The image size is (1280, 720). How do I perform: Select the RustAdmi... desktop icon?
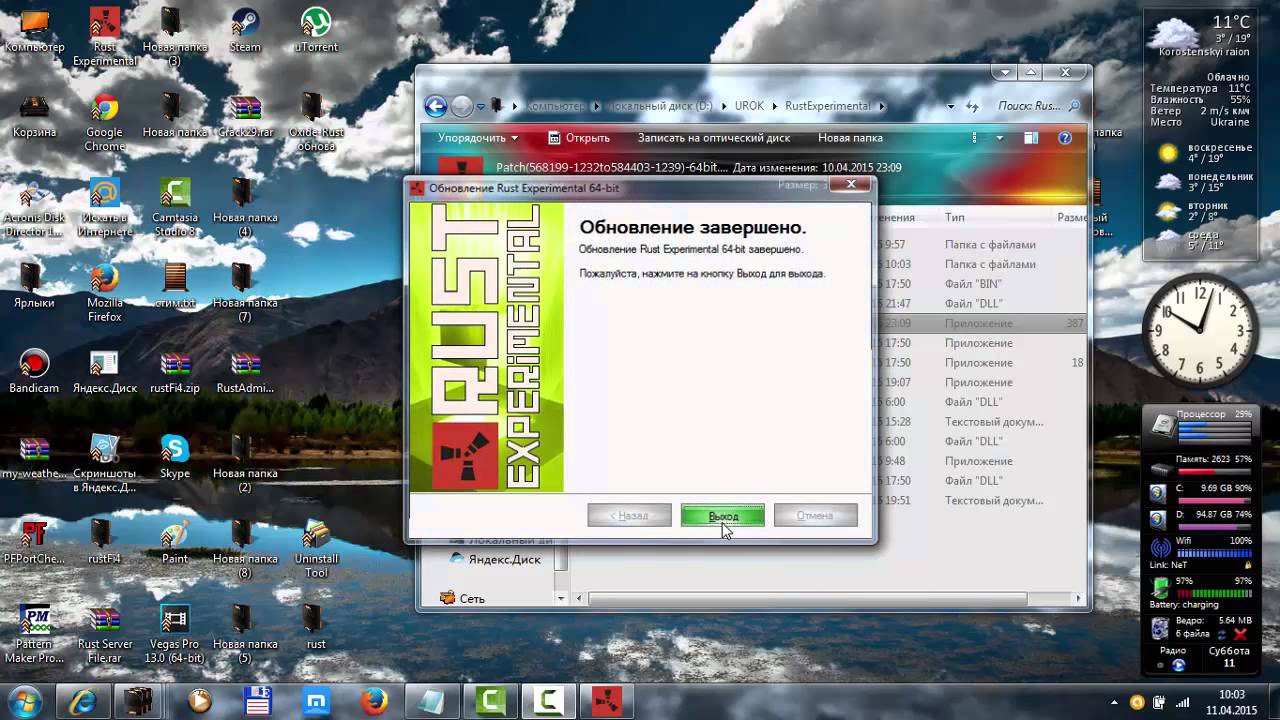coord(245,372)
